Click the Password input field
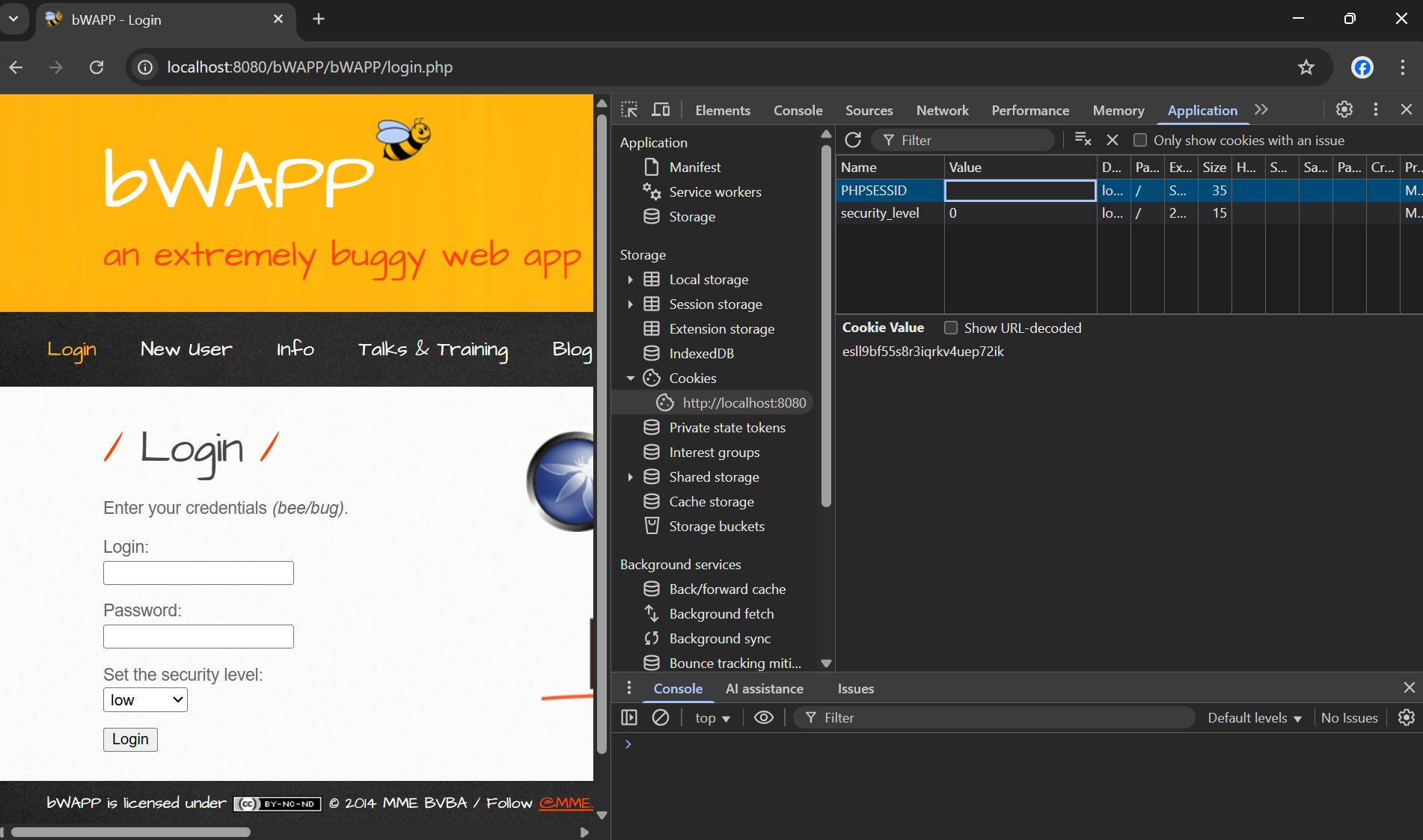 coord(198,637)
